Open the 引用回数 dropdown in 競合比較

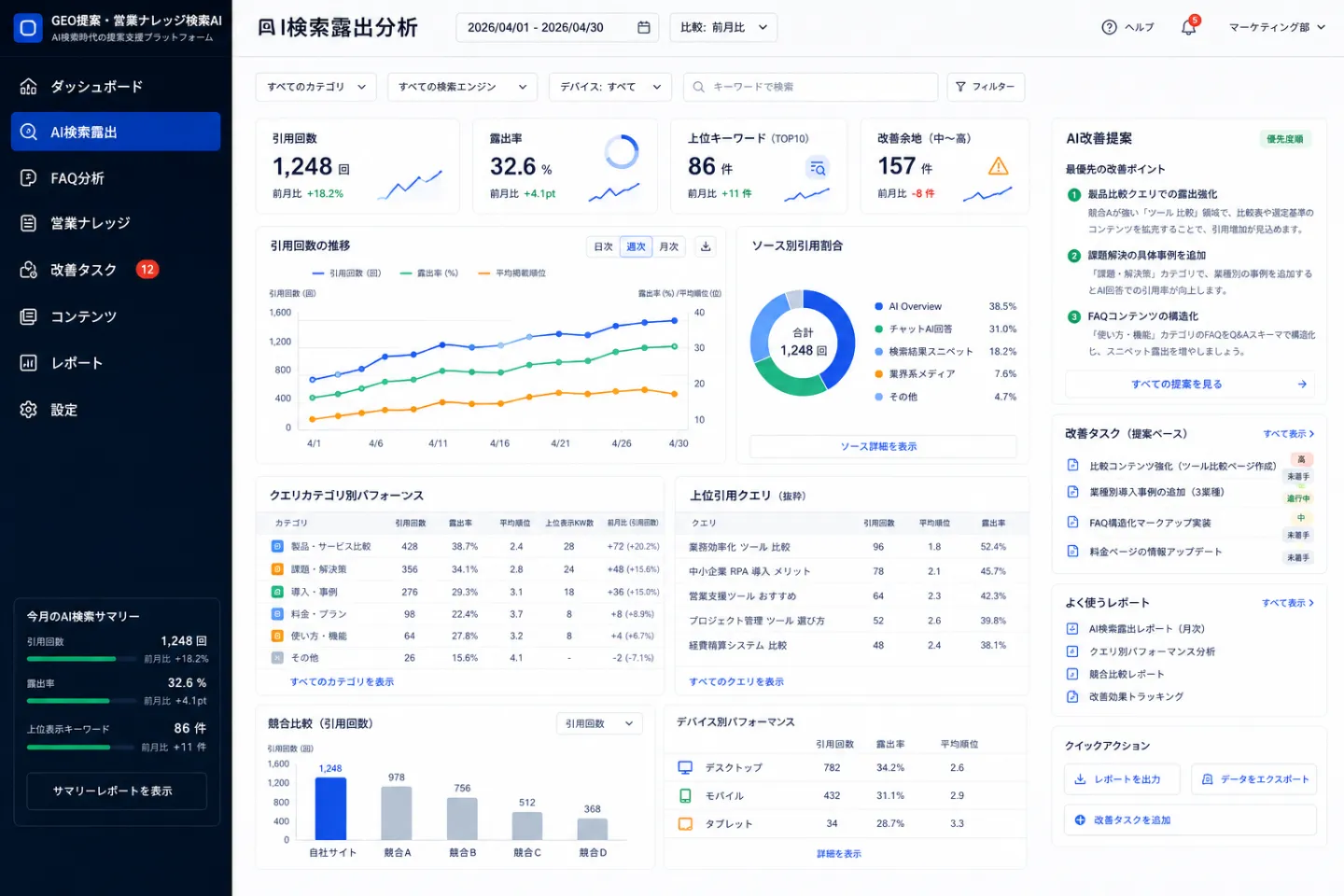[x=599, y=723]
